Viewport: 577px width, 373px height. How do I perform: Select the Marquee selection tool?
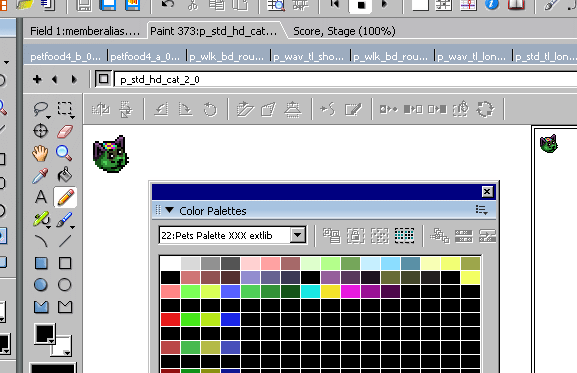[65, 109]
